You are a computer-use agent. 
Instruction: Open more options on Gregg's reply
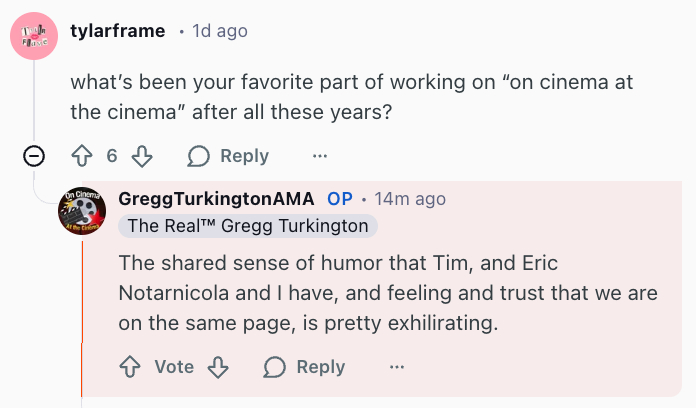(x=397, y=367)
